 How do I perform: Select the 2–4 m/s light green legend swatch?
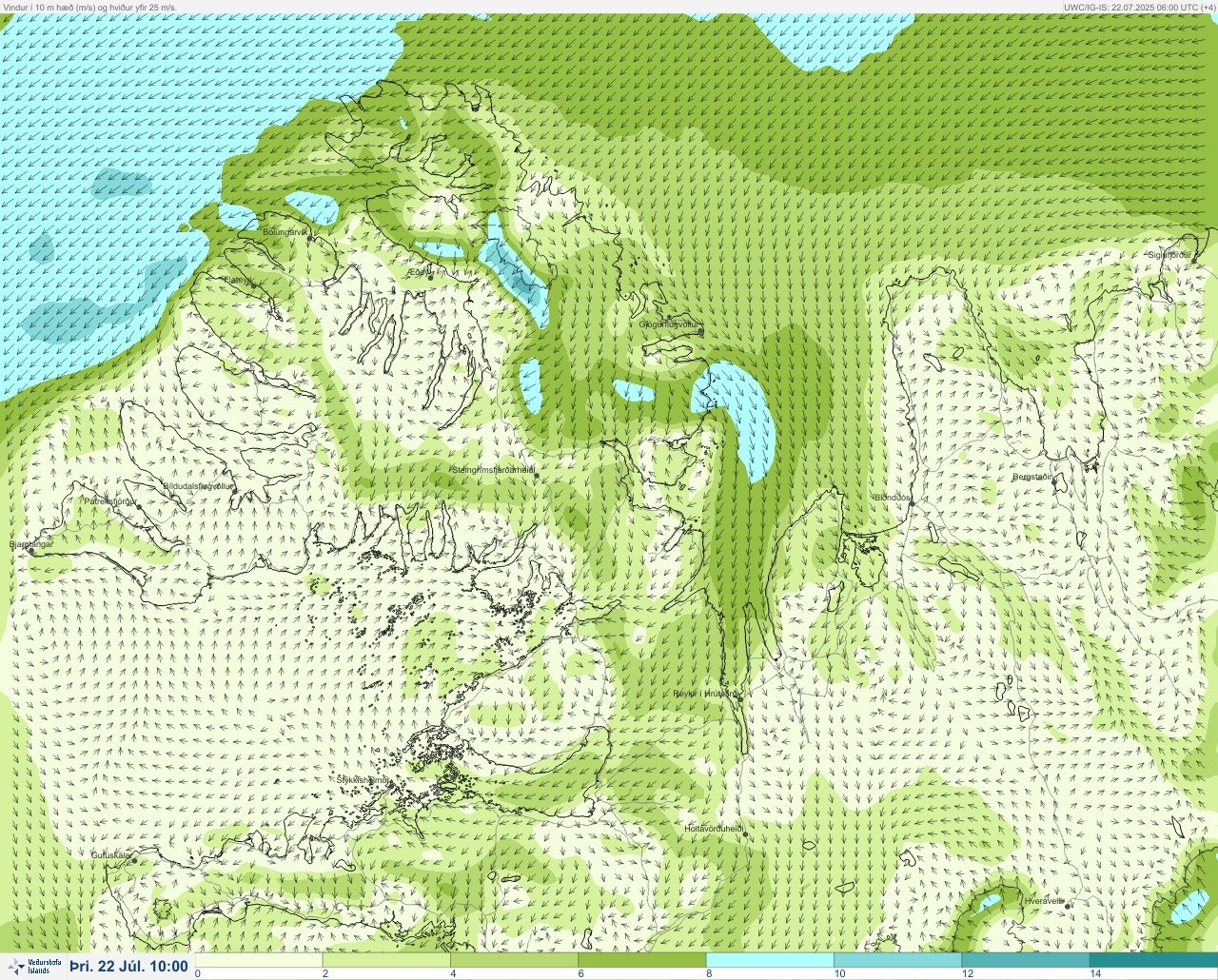tap(386, 960)
